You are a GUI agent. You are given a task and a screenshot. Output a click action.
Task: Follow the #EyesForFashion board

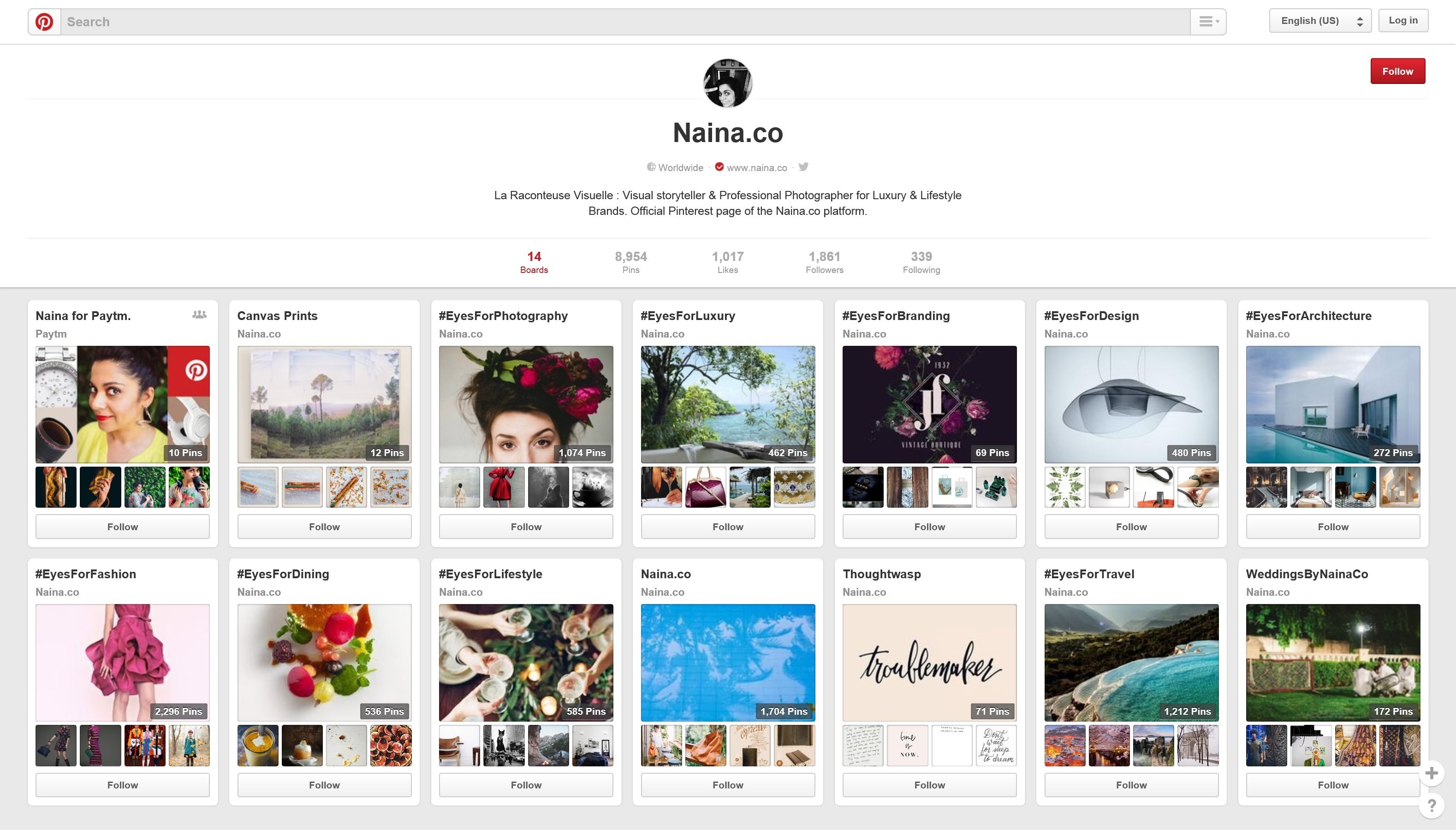[x=123, y=785]
